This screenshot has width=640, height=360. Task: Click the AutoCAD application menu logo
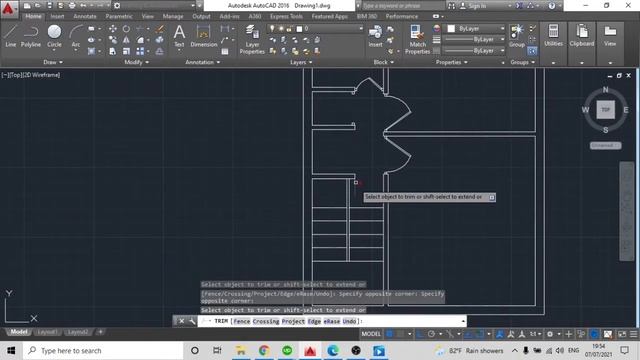click(x=8, y=8)
